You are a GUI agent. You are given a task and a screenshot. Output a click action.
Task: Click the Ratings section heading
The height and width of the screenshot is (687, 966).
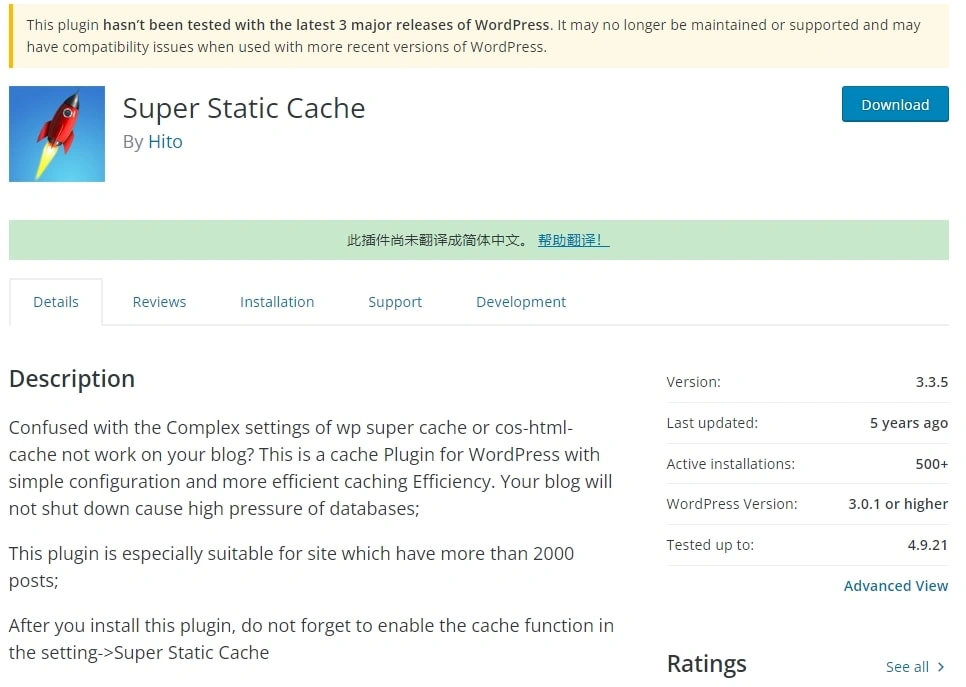tap(706, 664)
